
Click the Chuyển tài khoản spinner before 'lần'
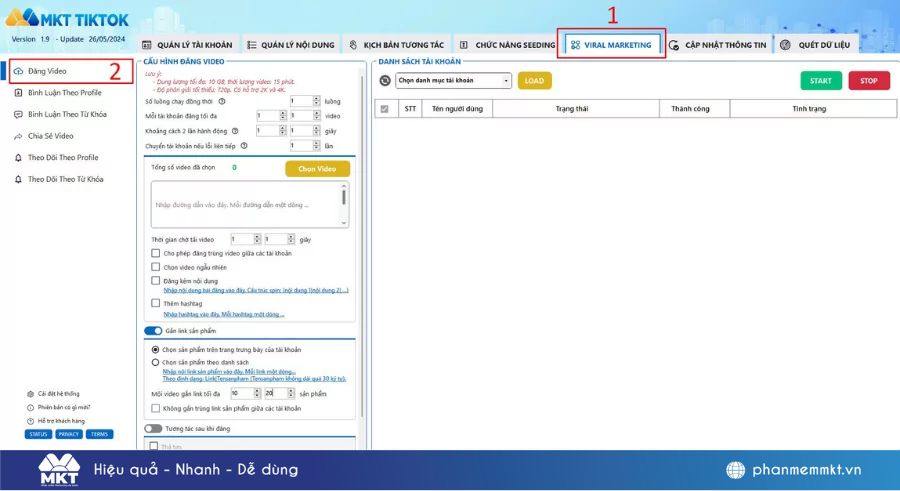click(x=316, y=146)
